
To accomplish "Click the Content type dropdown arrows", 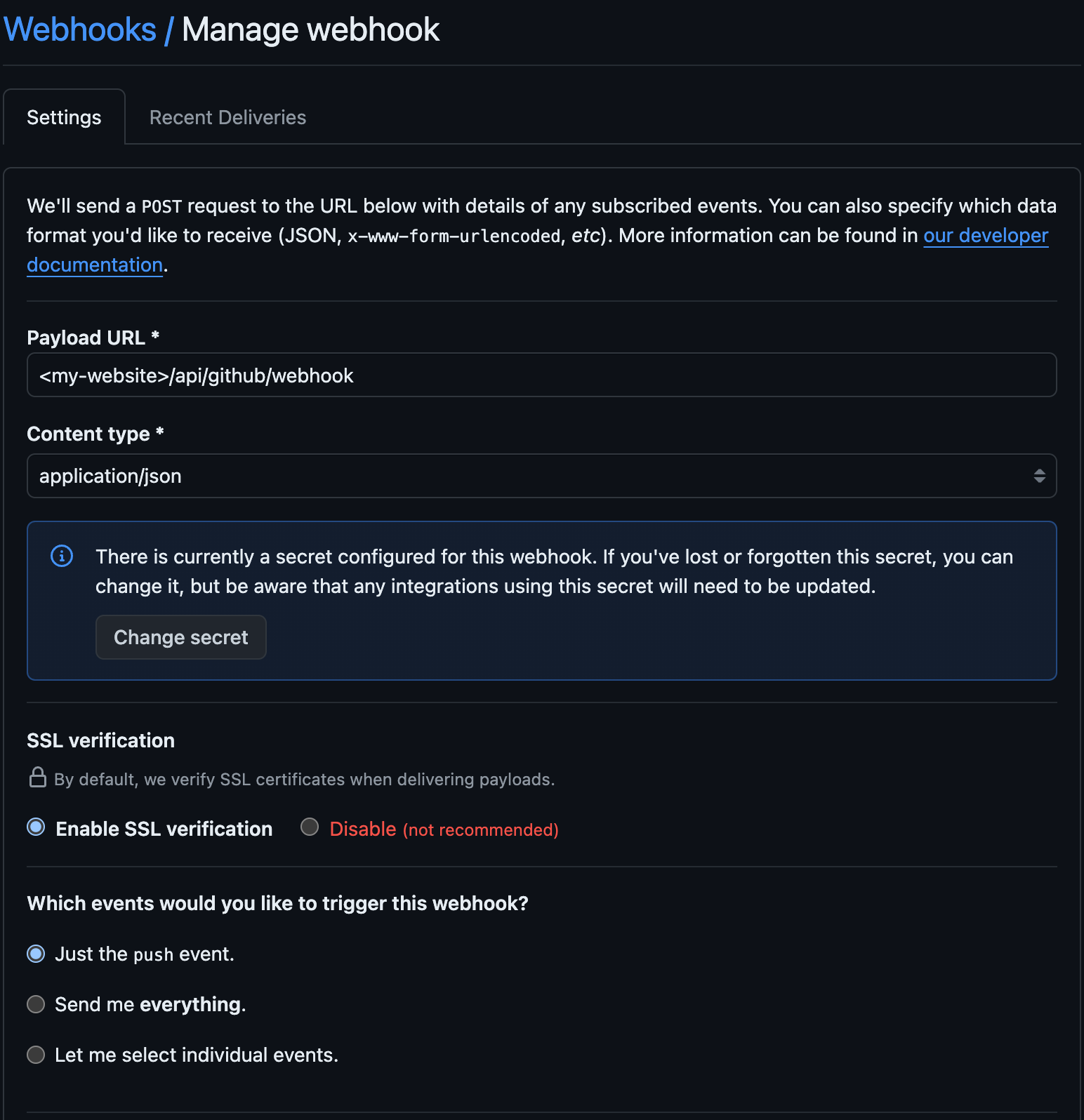I will (1039, 476).
